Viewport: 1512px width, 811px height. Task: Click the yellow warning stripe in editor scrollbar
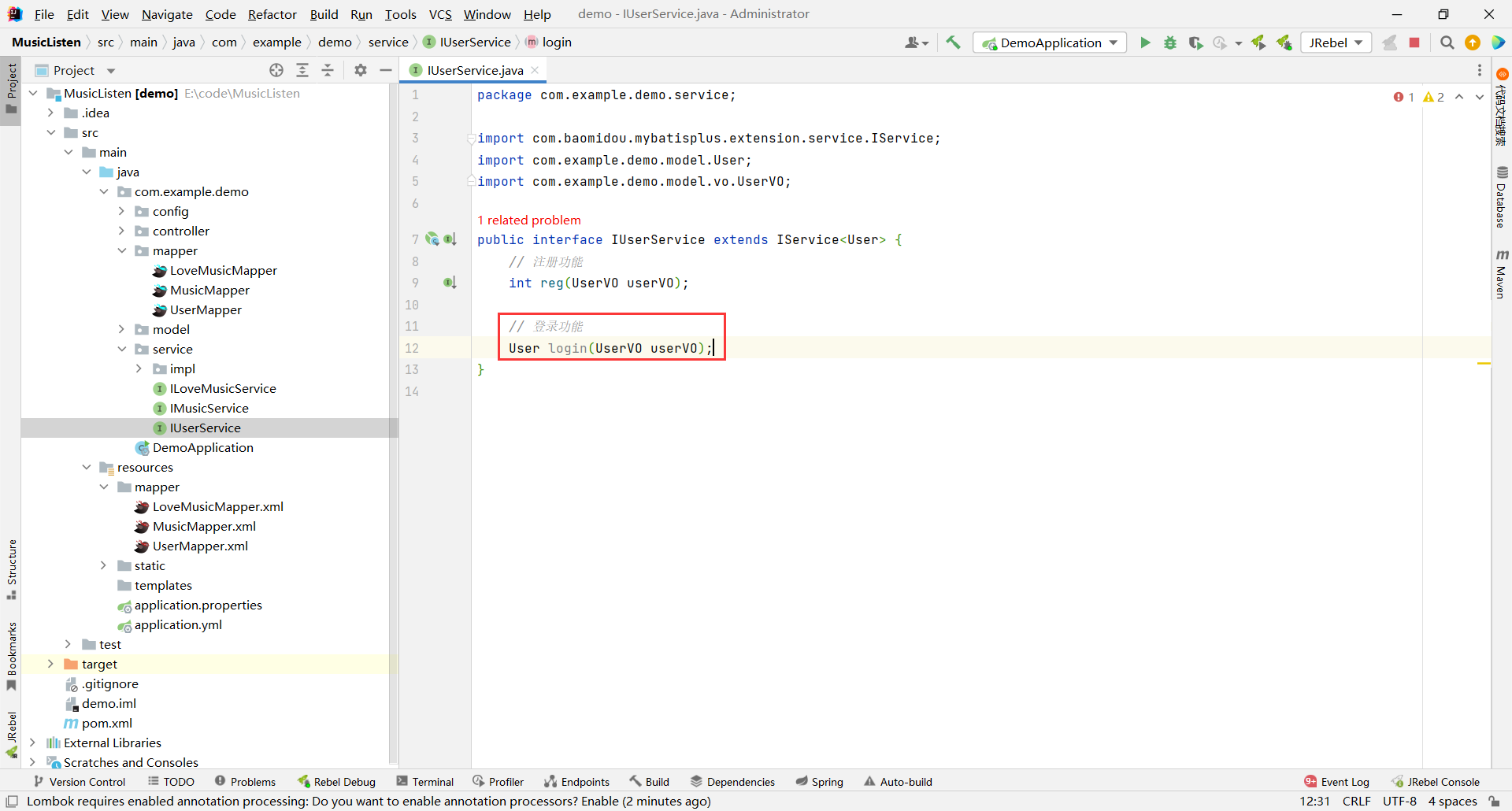click(x=1483, y=363)
